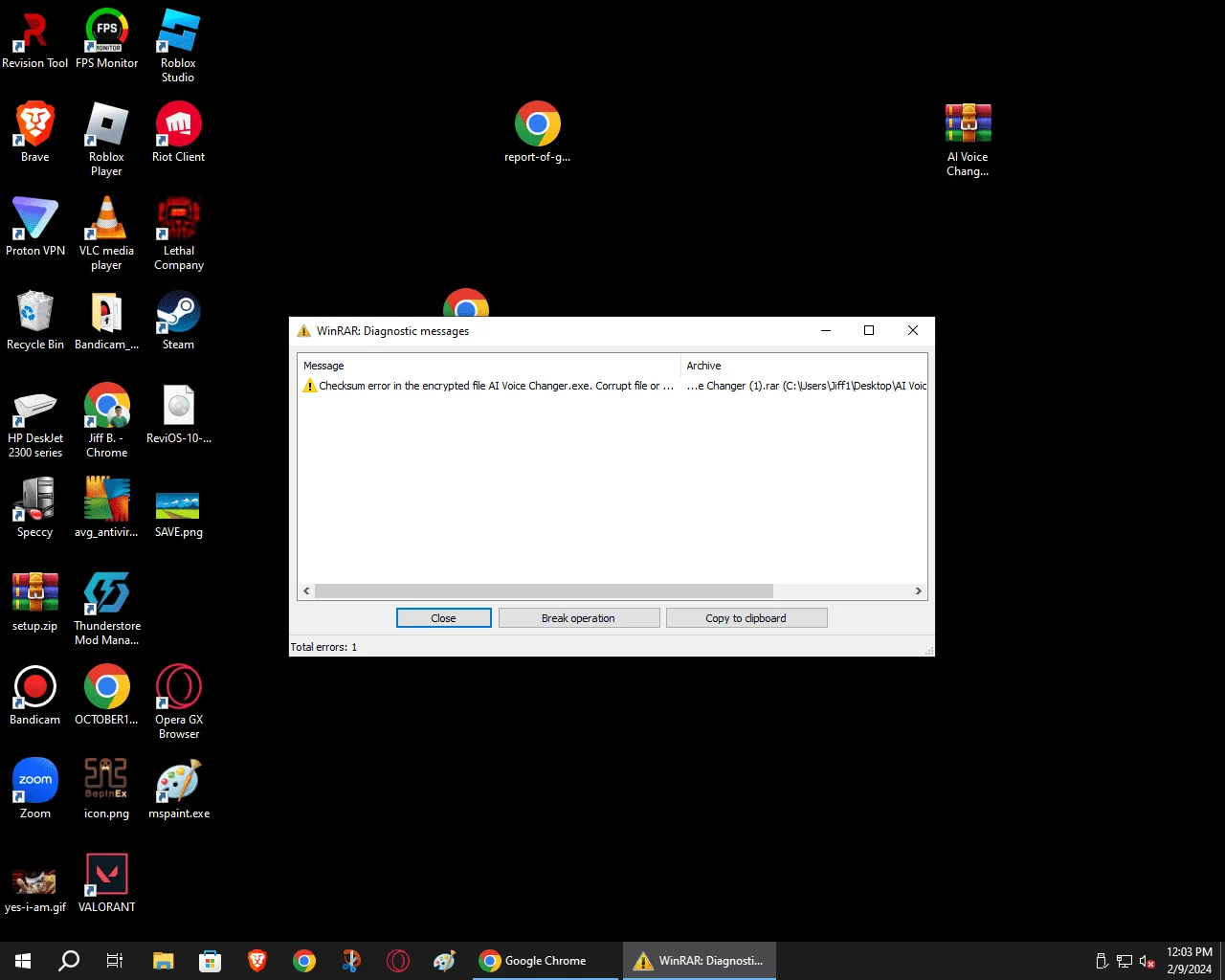This screenshot has width=1225, height=980.
Task: Click the Opera GX icon in the taskbar
Action: [x=398, y=961]
